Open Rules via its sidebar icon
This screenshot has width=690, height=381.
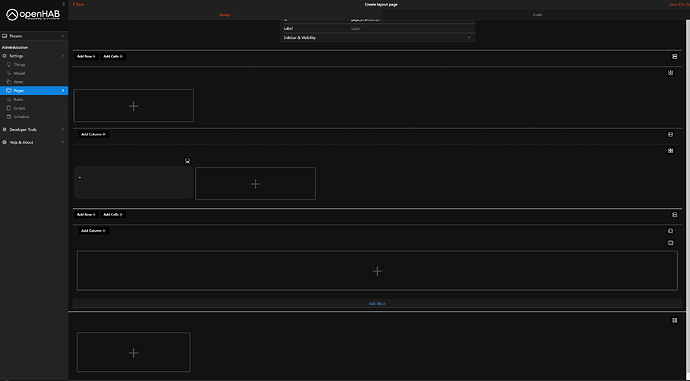point(9,99)
